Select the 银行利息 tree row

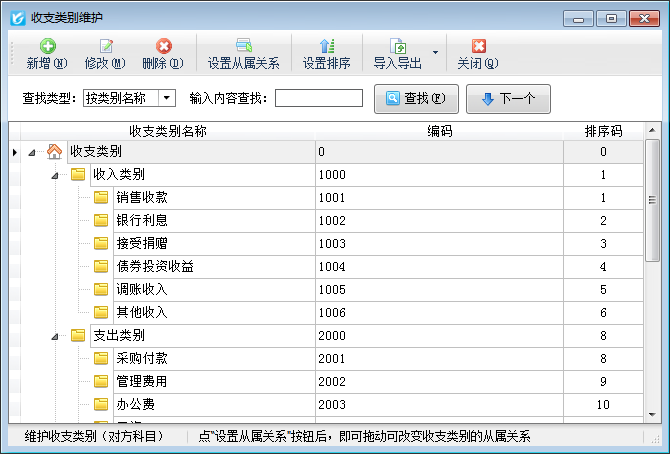tap(142, 221)
